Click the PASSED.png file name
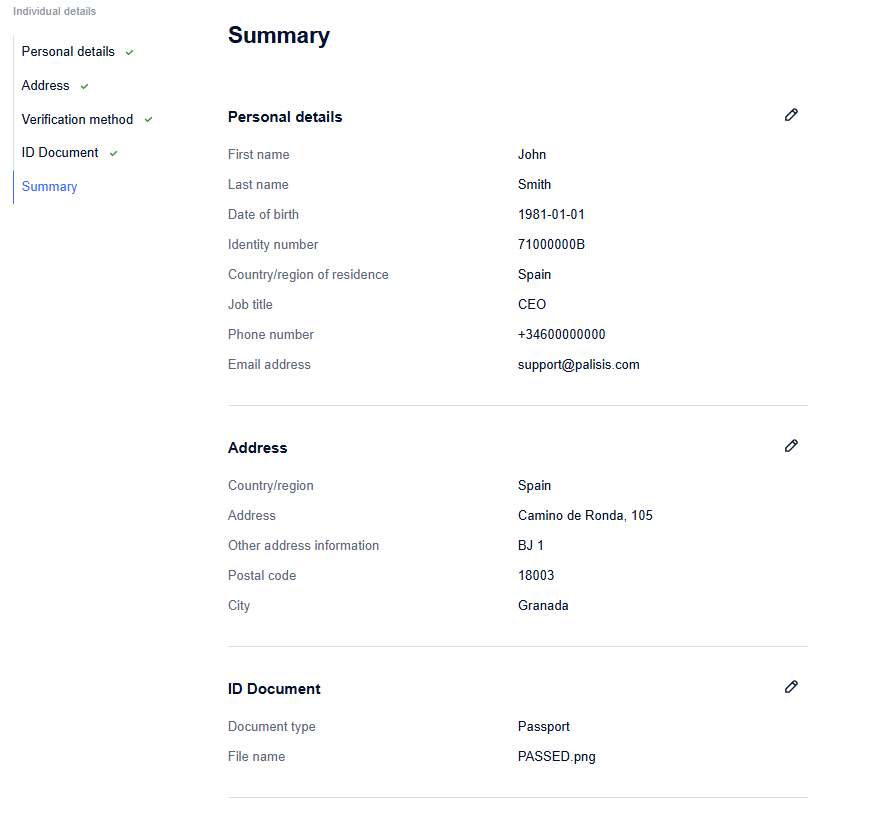The width and height of the screenshot is (880, 822). [x=556, y=757]
